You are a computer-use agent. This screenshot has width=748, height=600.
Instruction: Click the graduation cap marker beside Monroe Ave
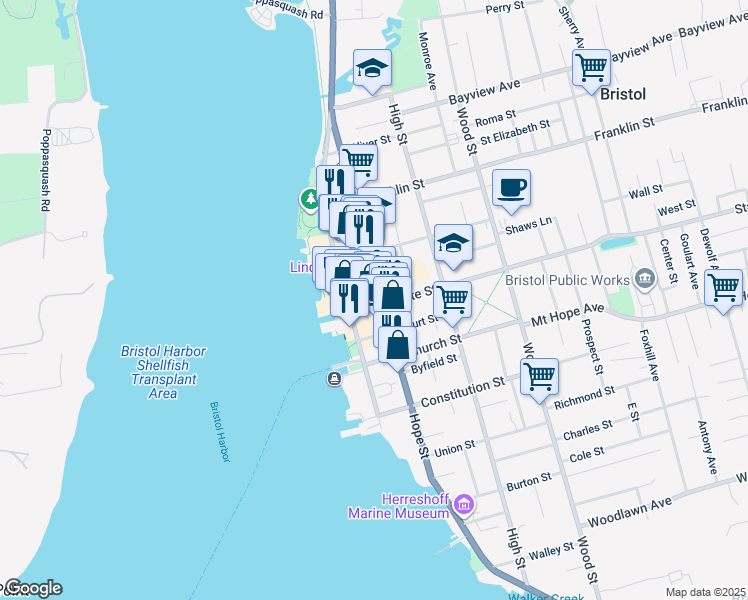click(372, 72)
